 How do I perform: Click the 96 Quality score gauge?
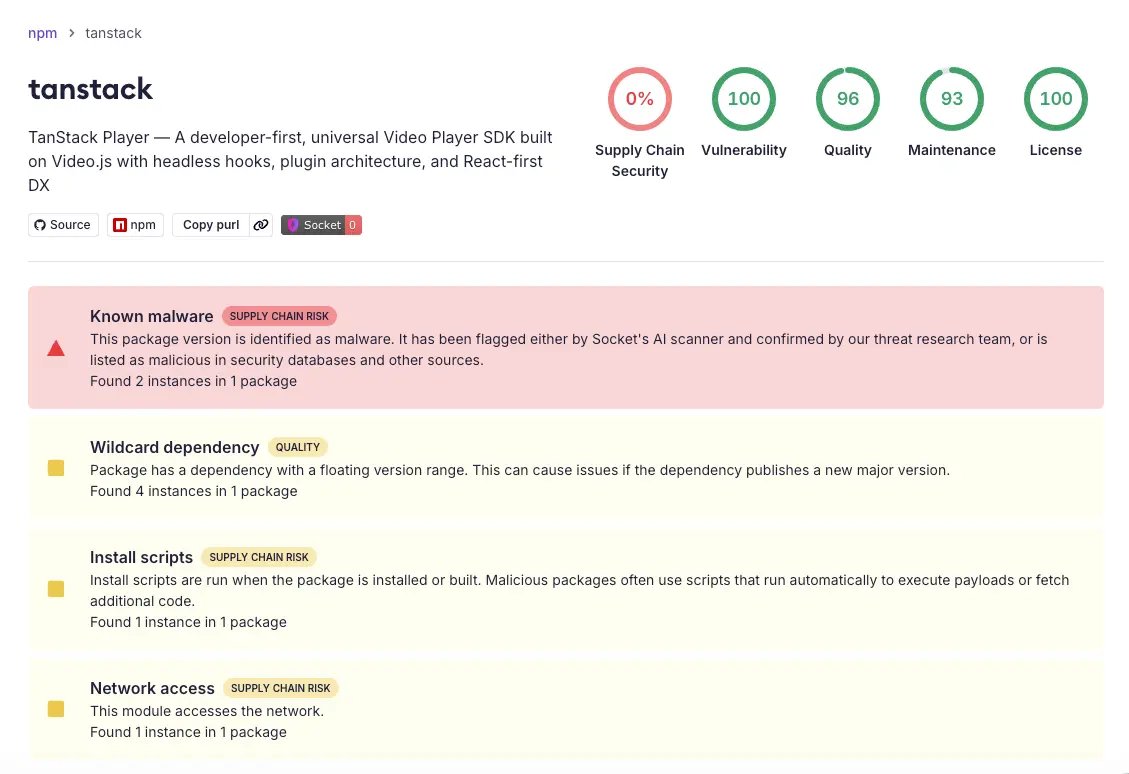847,99
